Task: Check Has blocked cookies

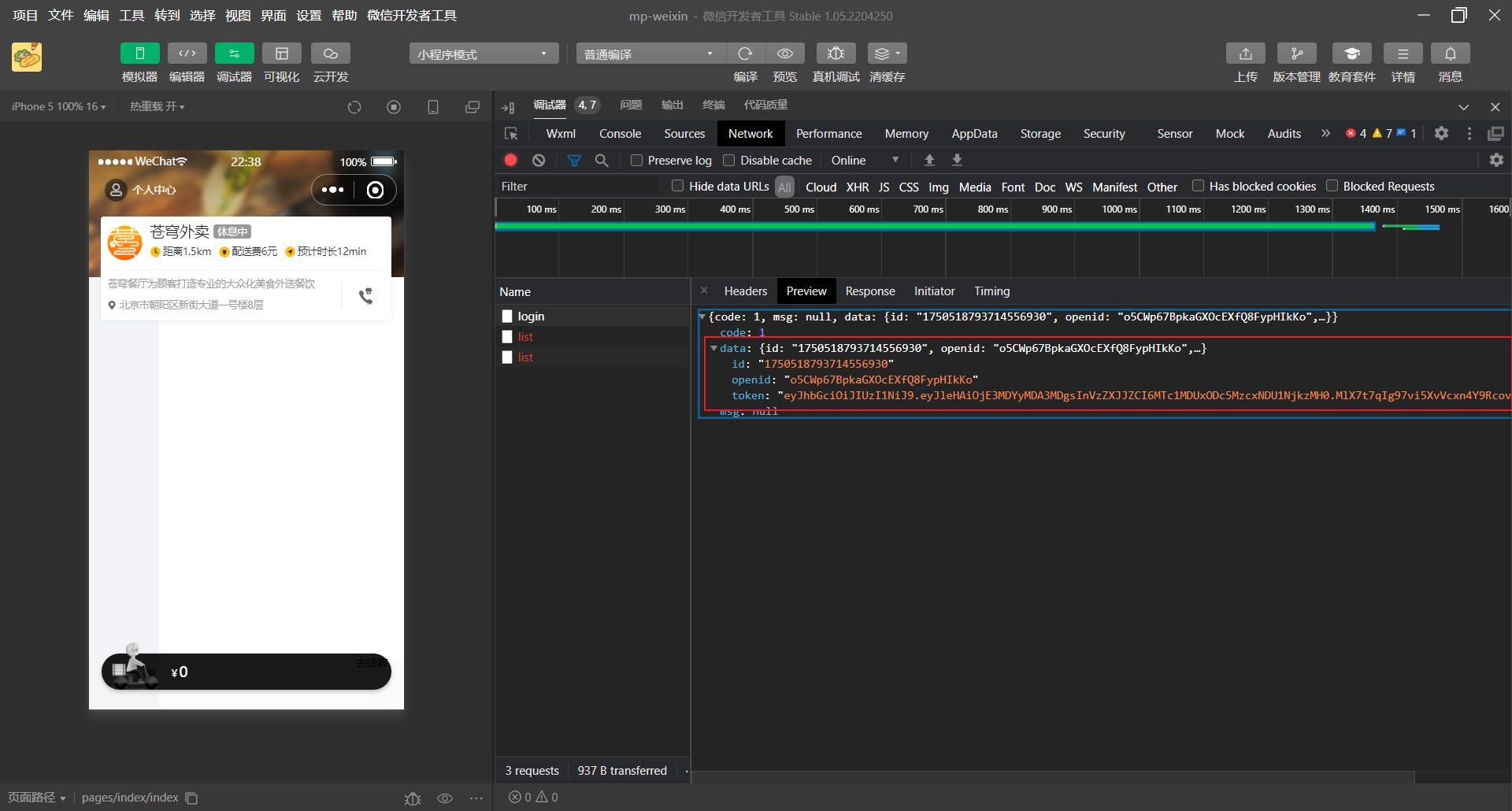Action: coord(1198,186)
